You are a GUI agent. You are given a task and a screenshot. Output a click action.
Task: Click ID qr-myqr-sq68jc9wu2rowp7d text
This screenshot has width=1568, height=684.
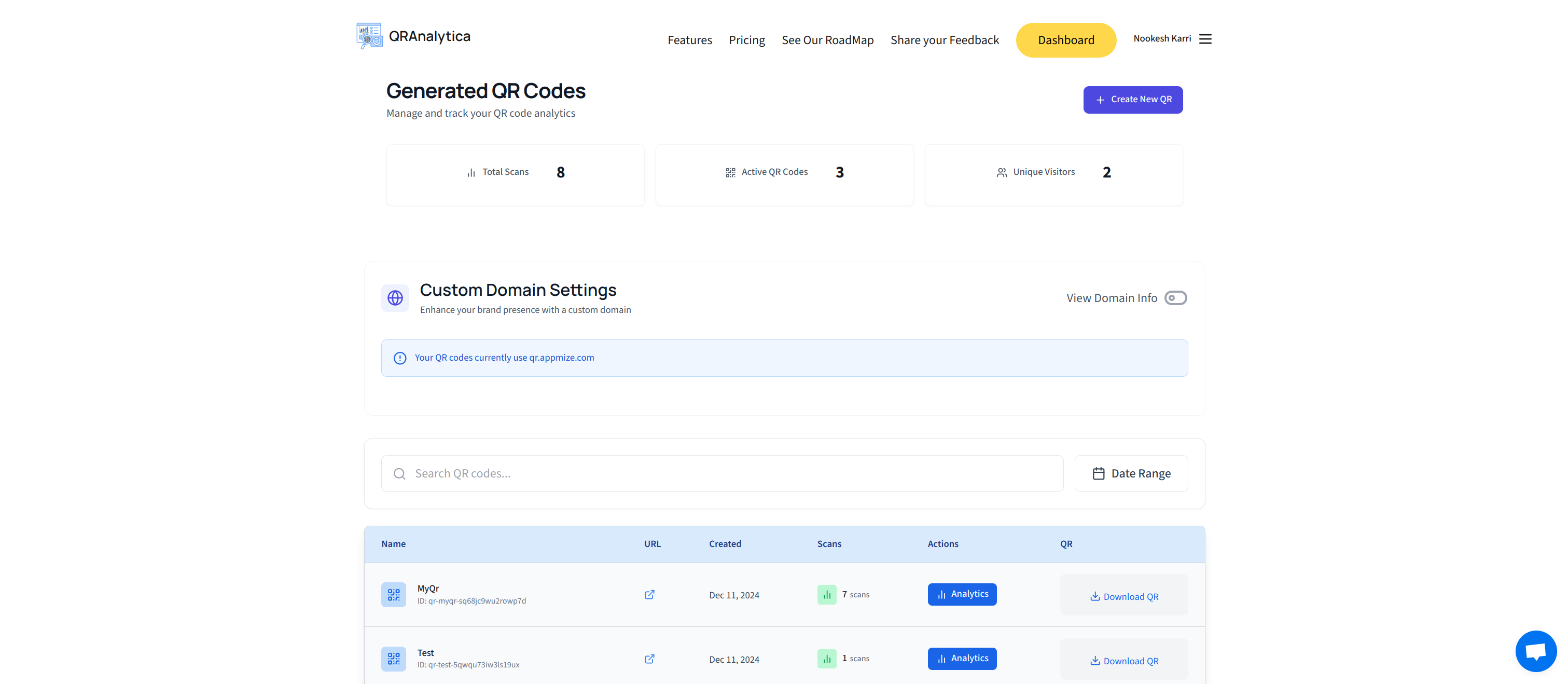471,601
